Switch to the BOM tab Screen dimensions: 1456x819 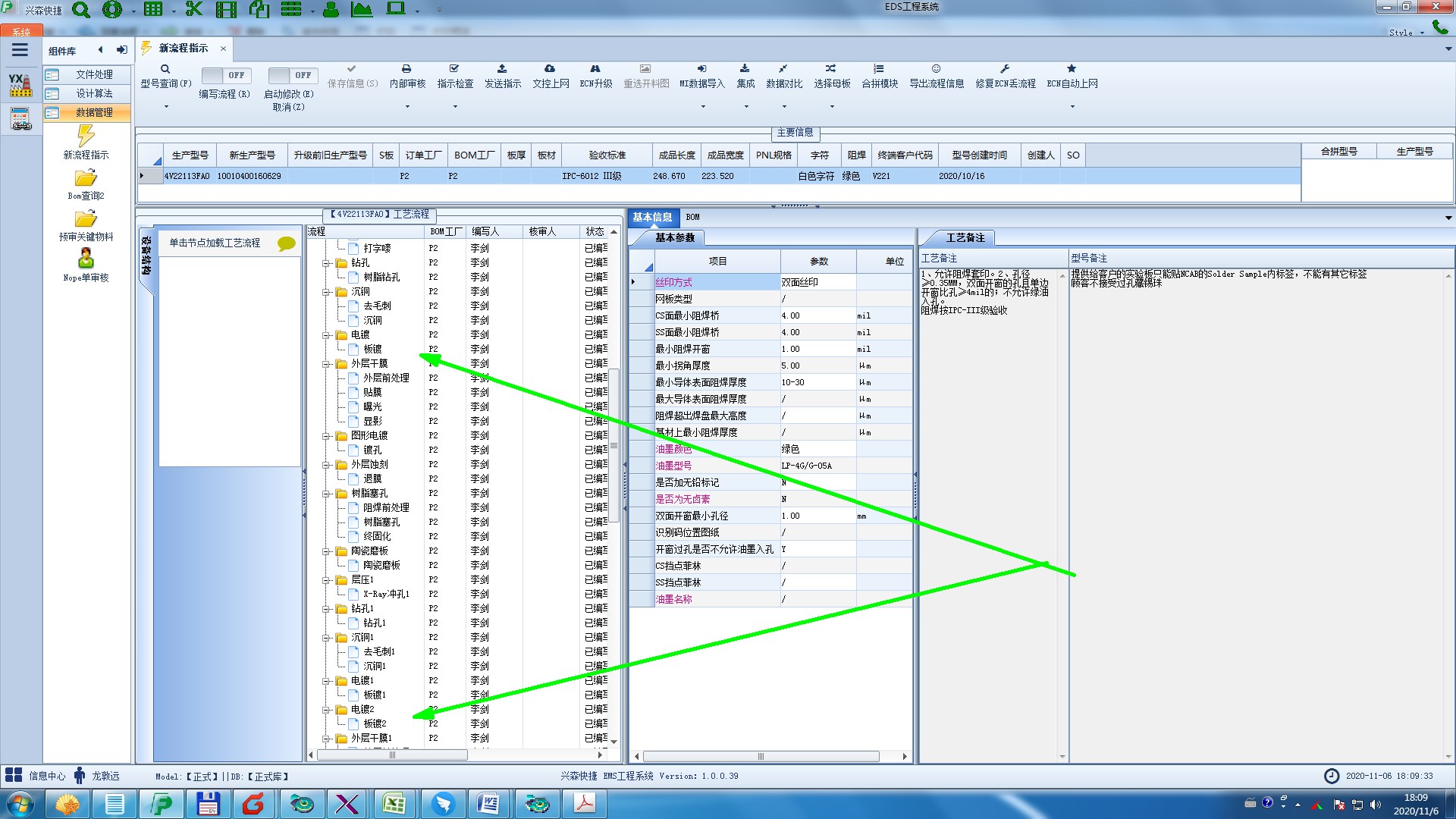(692, 217)
